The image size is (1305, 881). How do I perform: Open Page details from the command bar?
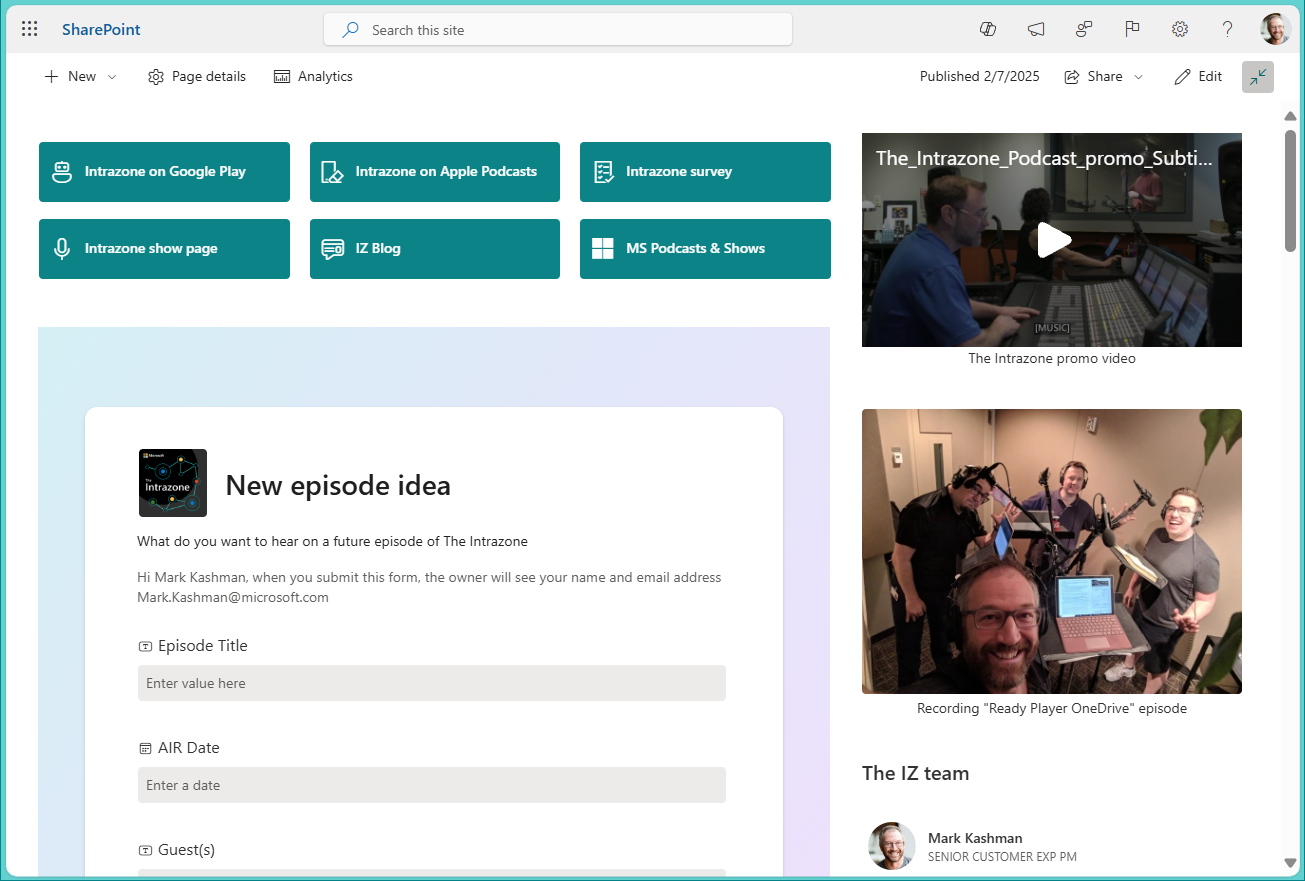(196, 76)
